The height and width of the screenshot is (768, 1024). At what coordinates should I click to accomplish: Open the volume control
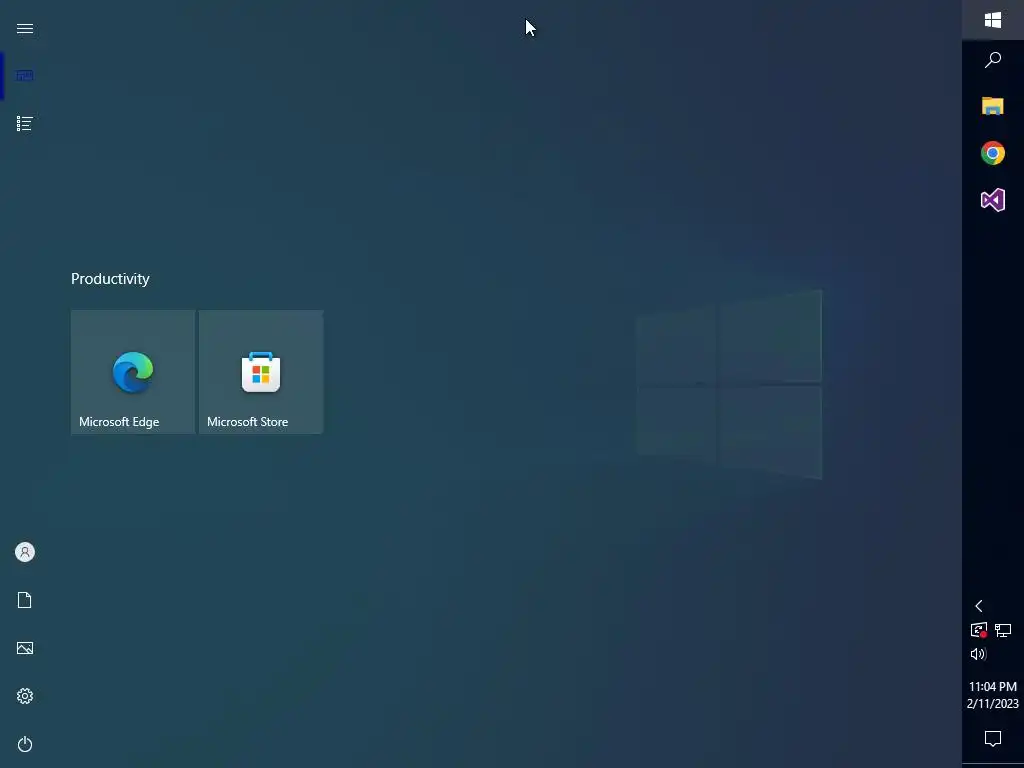click(x=978, y=654)
